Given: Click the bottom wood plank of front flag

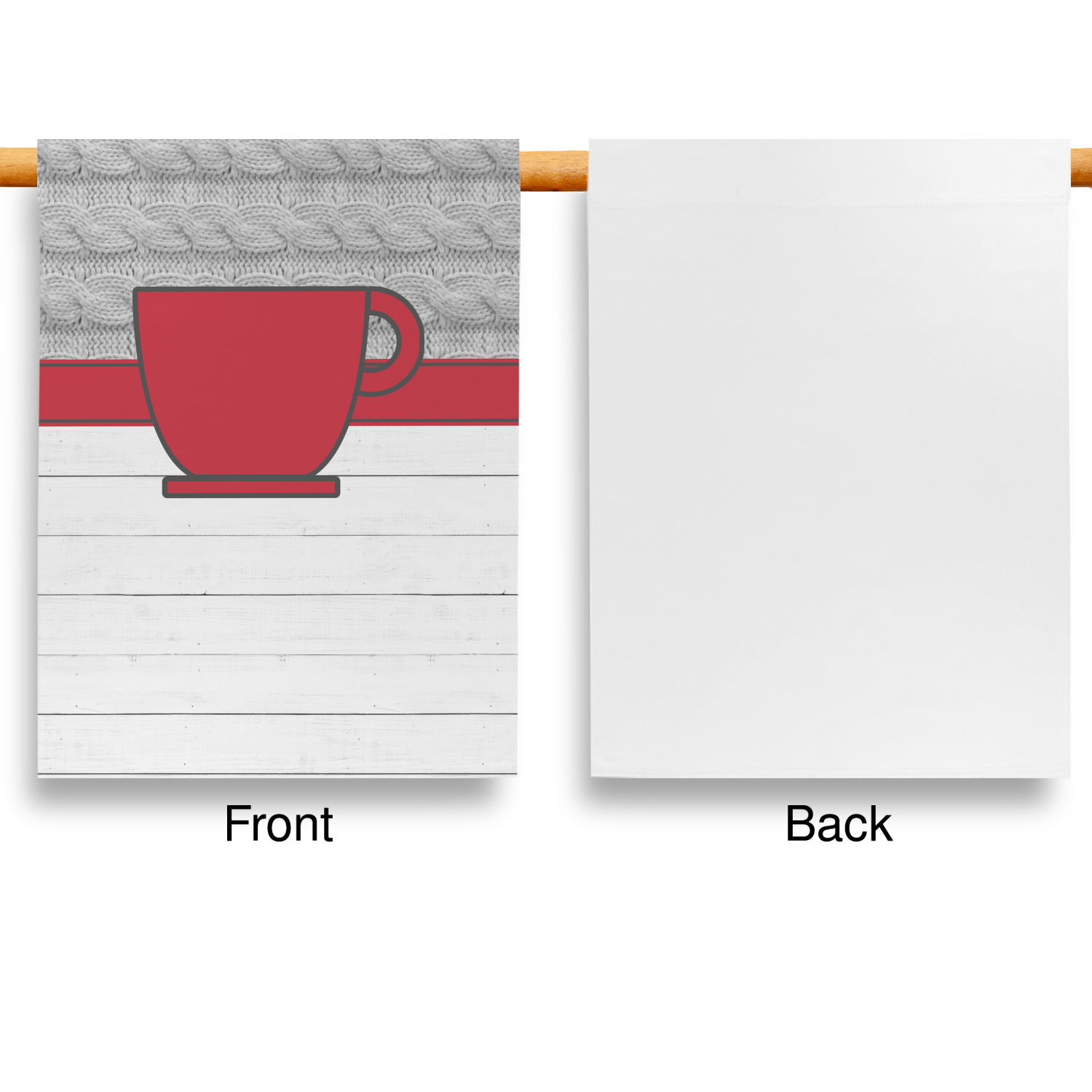Looking at the screenshot, I should coord(278,744).
